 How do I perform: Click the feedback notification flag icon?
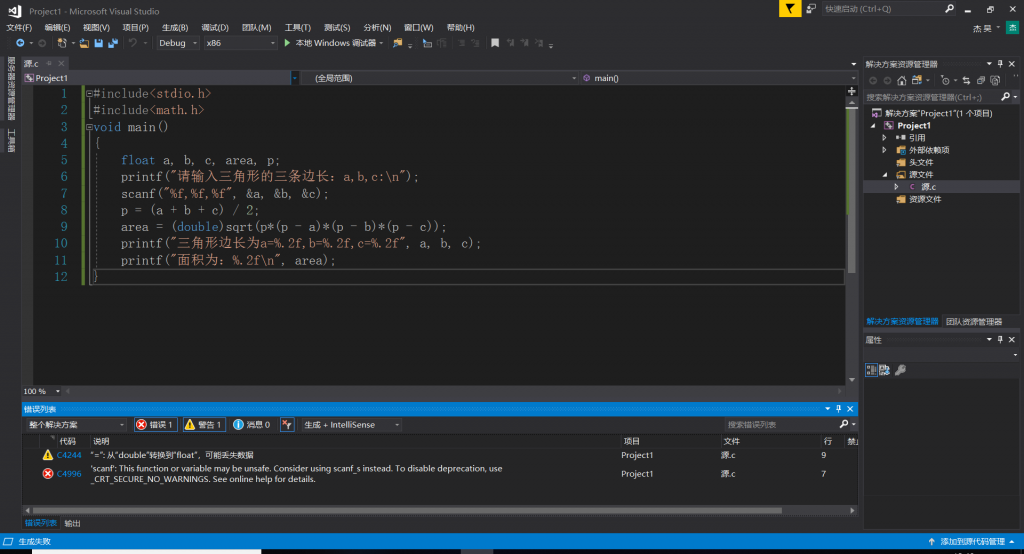click(x=790, y=8)
